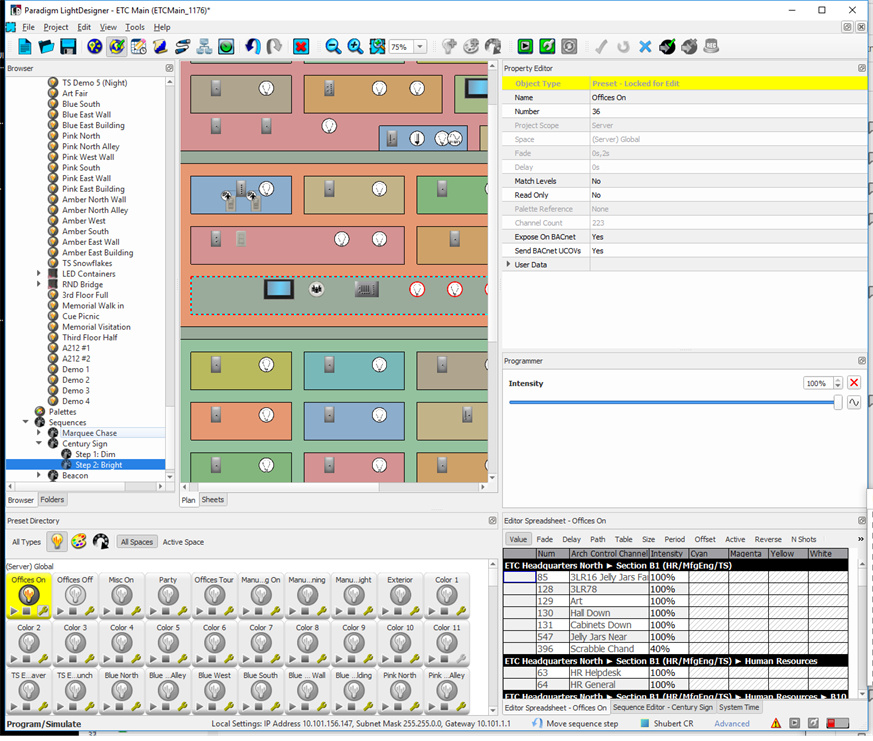873x741 pixels.
Task: Stop the Party preset
Action: [x=166, y=611]
